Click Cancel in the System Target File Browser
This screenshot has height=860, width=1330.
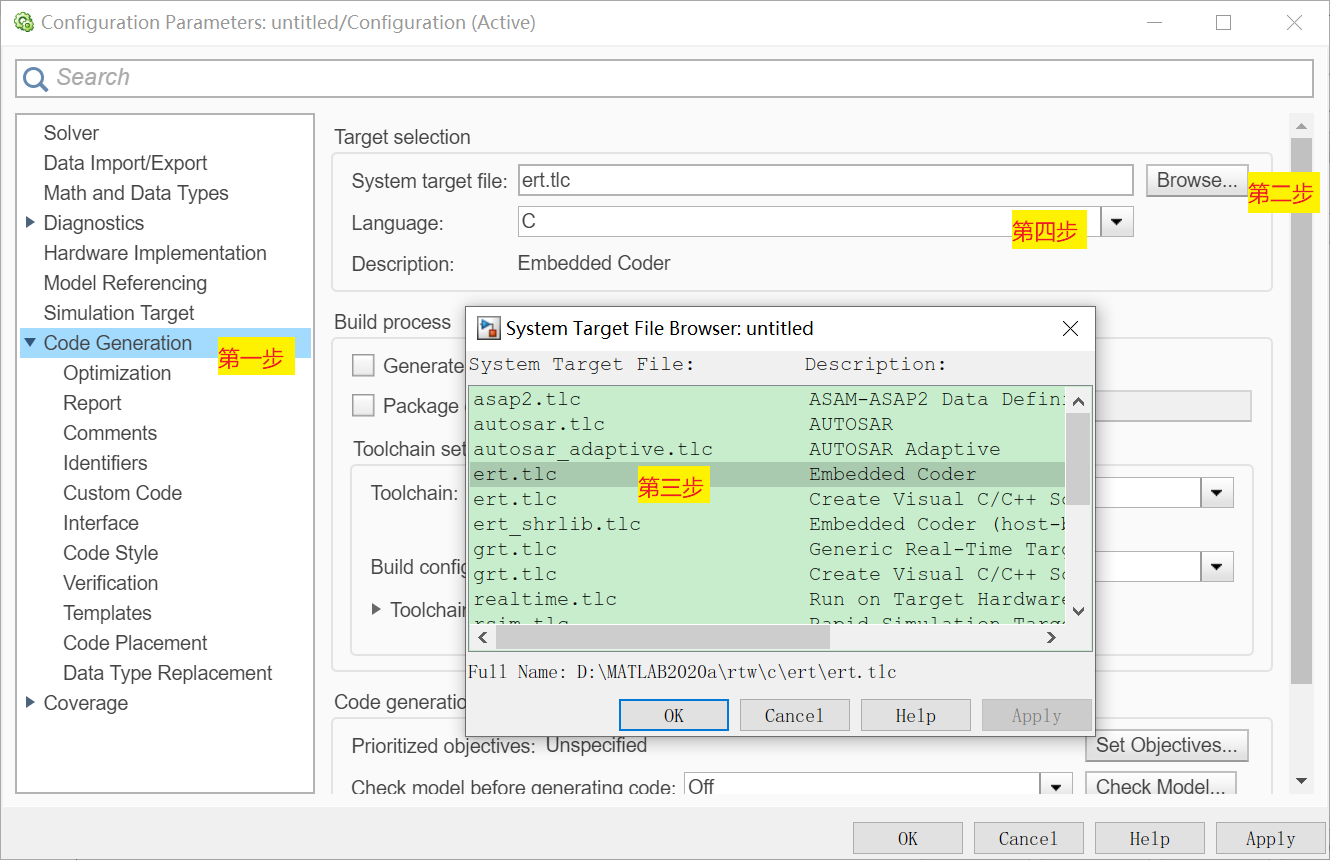[794, 715]
